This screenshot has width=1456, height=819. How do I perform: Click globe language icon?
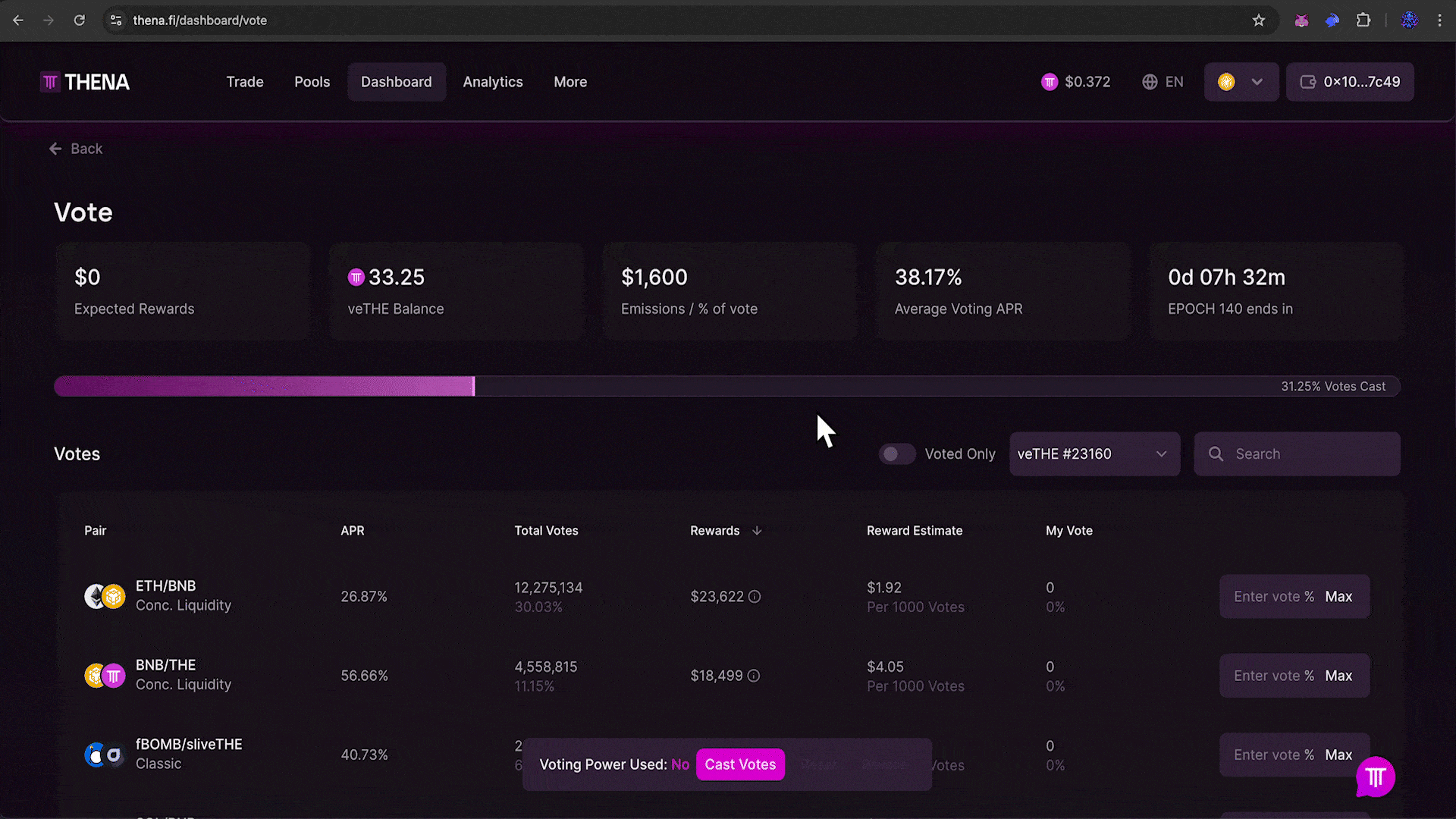point(1150,82)
